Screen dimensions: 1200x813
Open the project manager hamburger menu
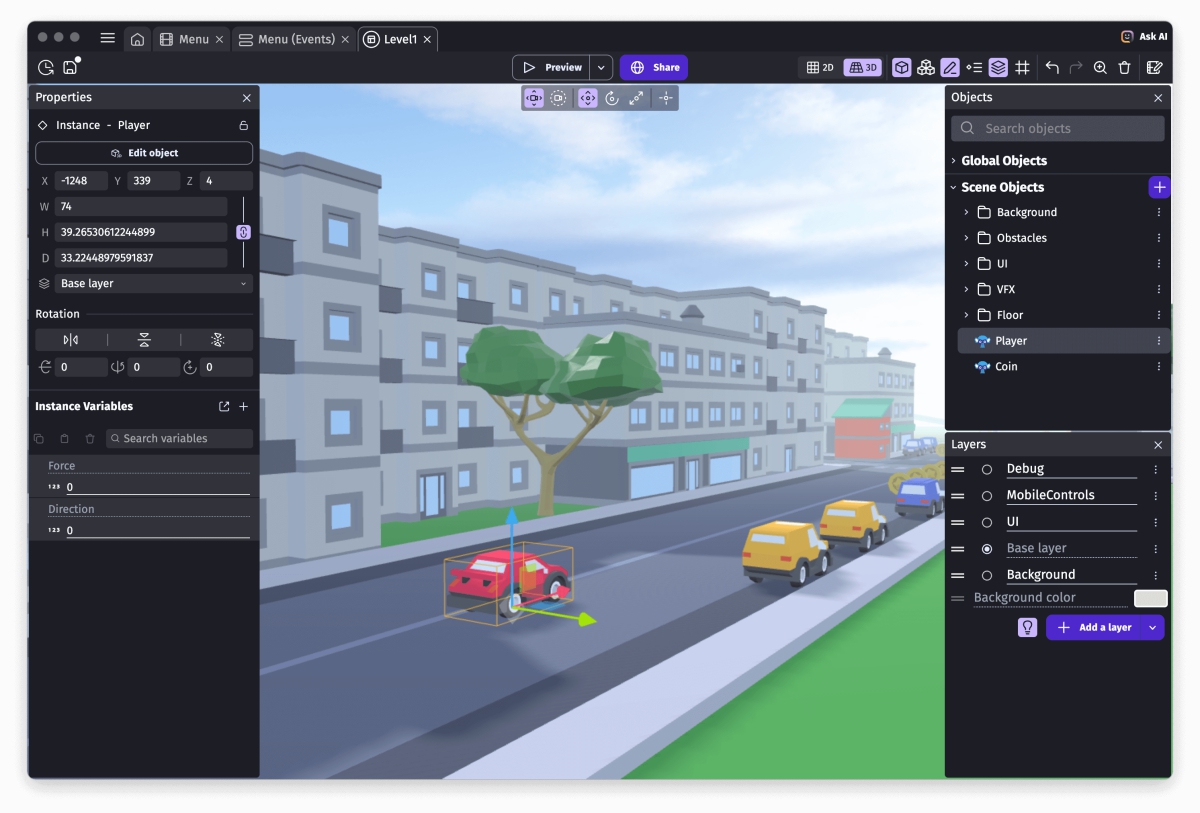(x=107, y=39)
